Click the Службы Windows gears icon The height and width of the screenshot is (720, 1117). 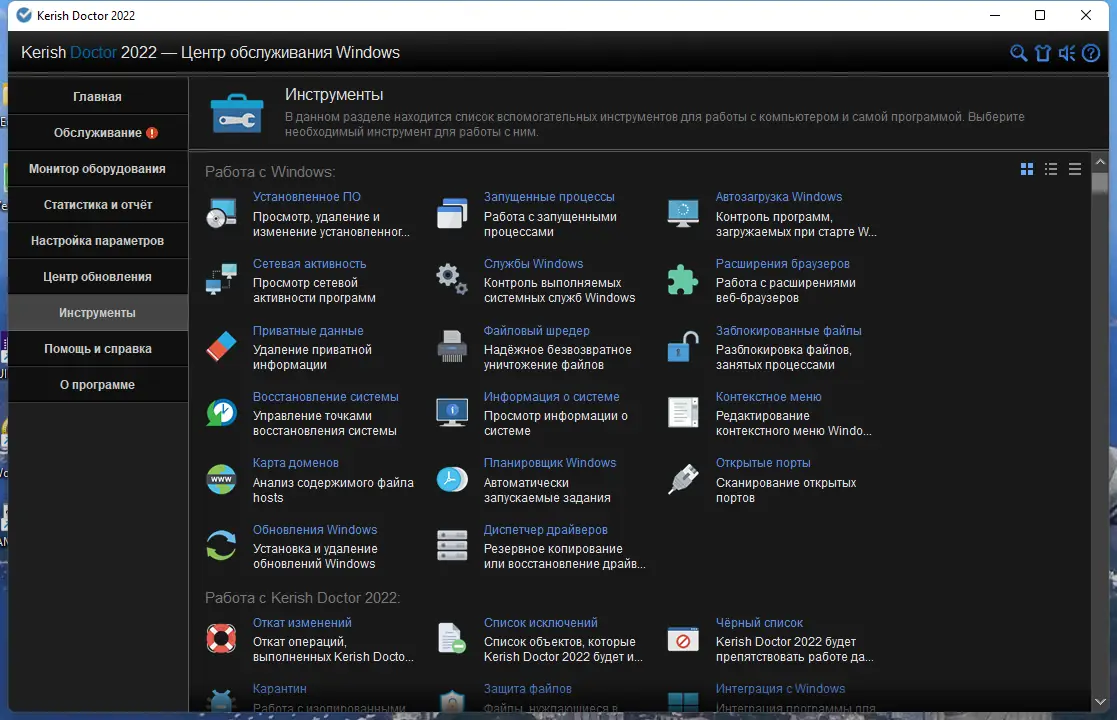coord(452,280)
